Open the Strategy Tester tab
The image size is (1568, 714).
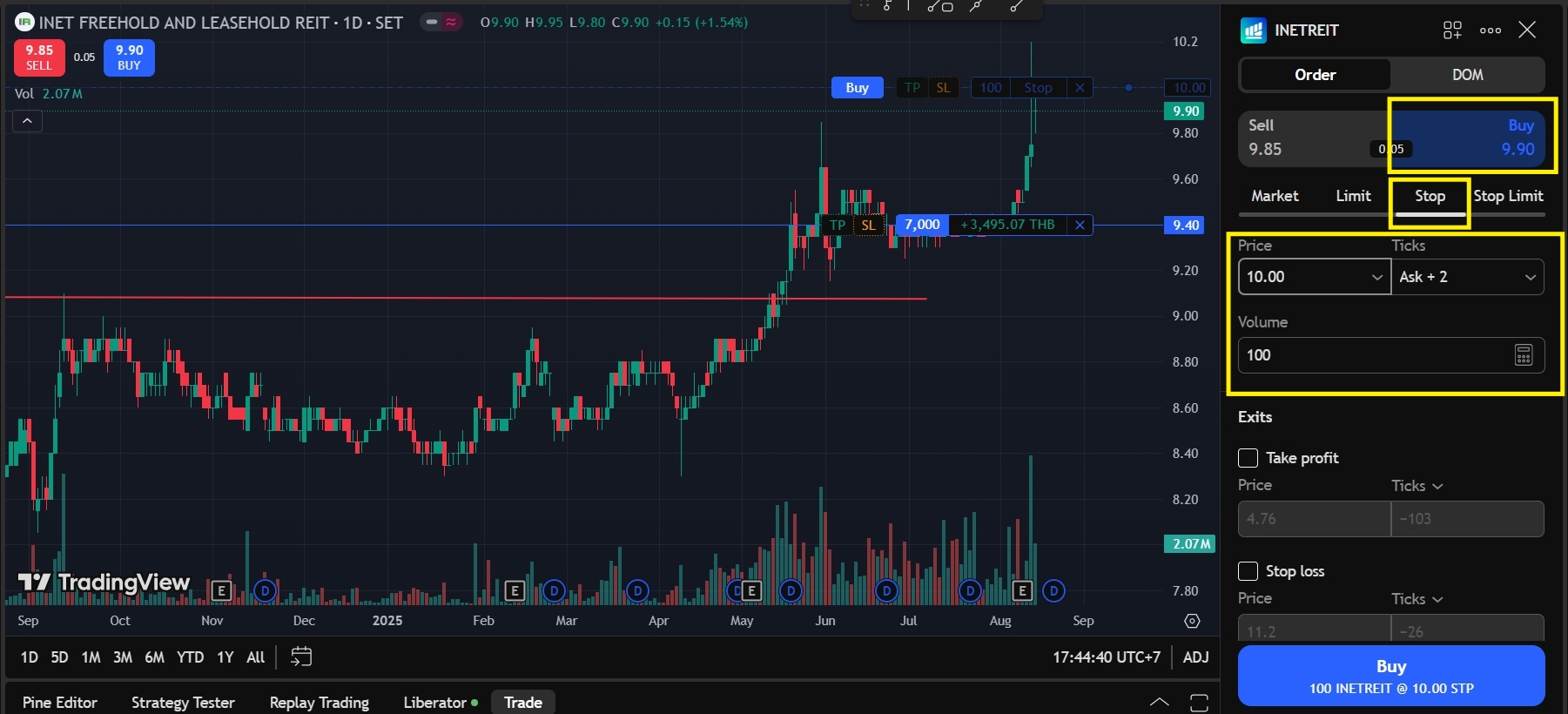click(183, 703)
